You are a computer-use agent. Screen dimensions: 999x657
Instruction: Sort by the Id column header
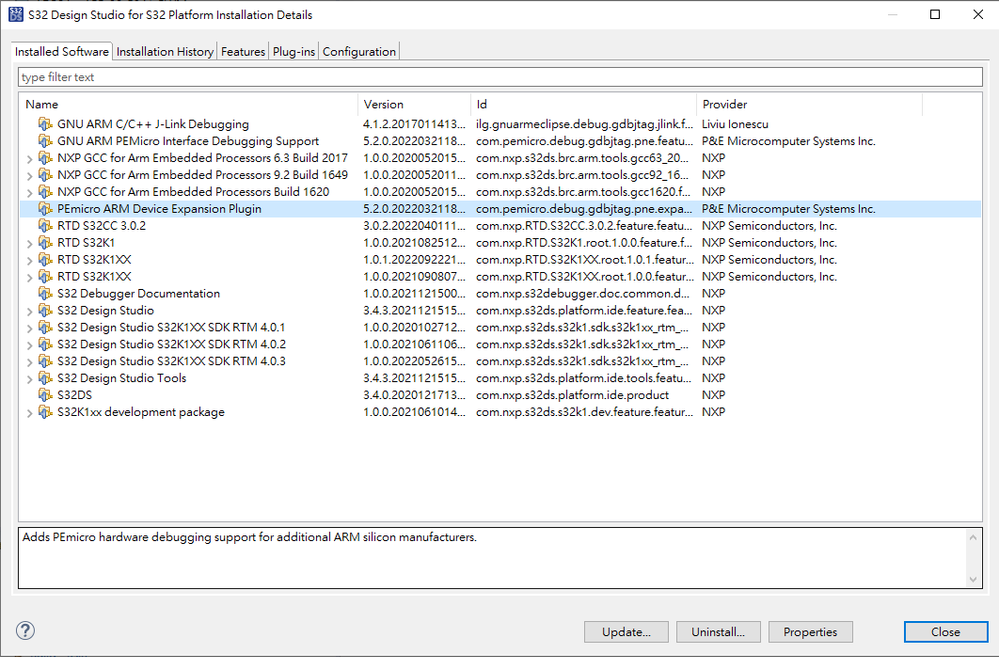(584, 105)
